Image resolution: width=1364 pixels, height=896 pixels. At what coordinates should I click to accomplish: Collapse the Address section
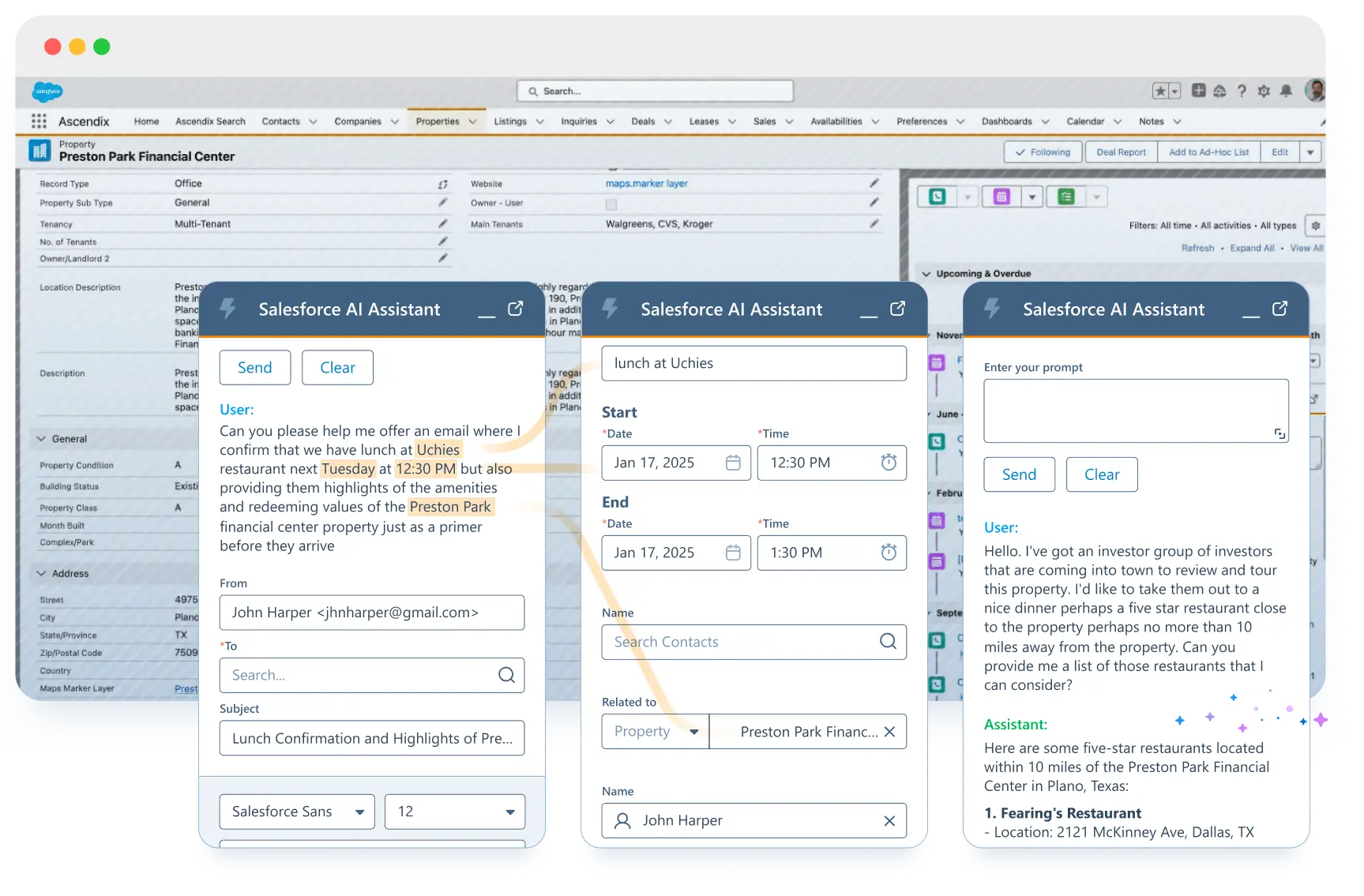pyautogui.click(x=42, y=574)
